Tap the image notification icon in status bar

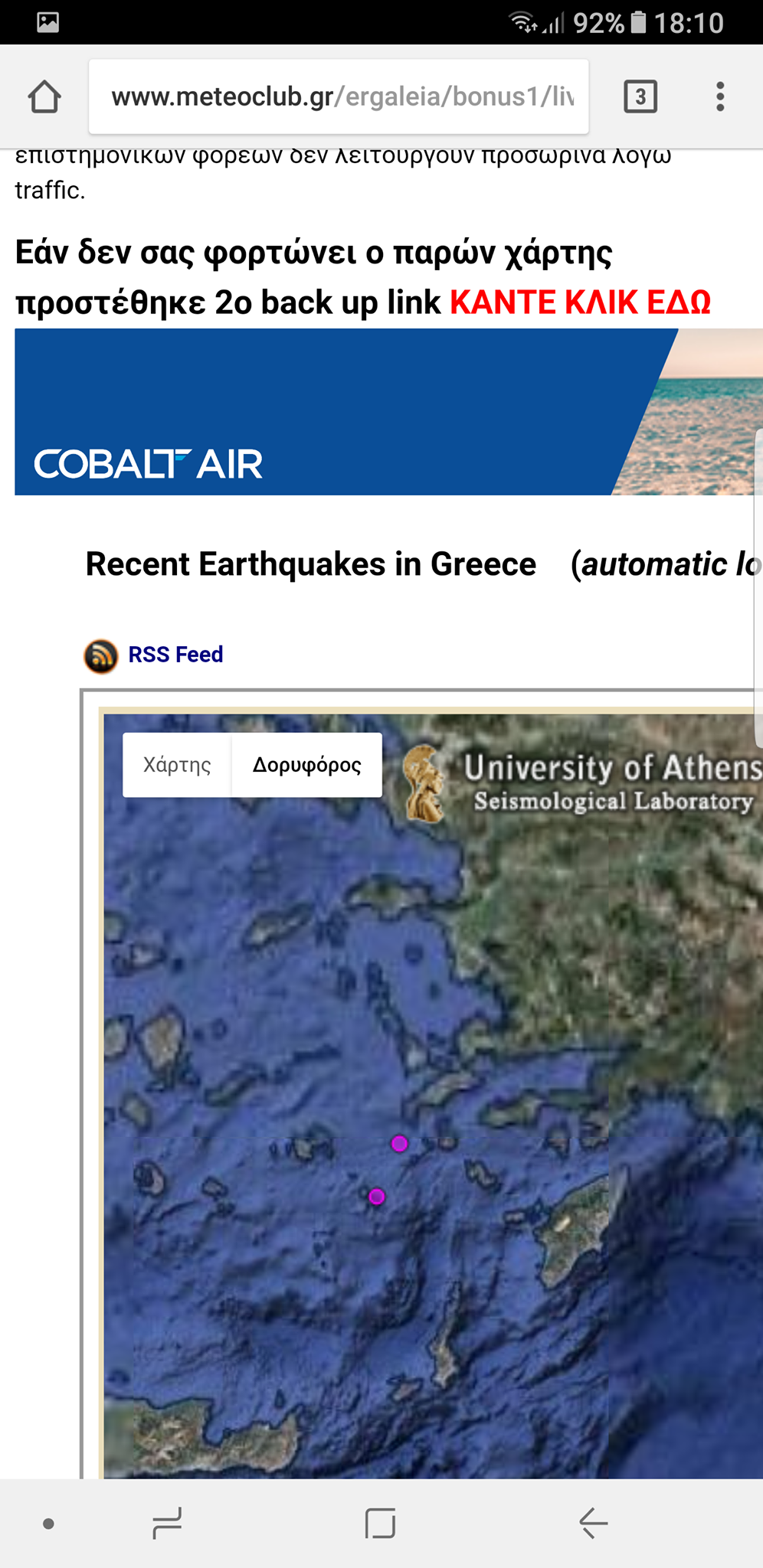click(x=47, y=22)
